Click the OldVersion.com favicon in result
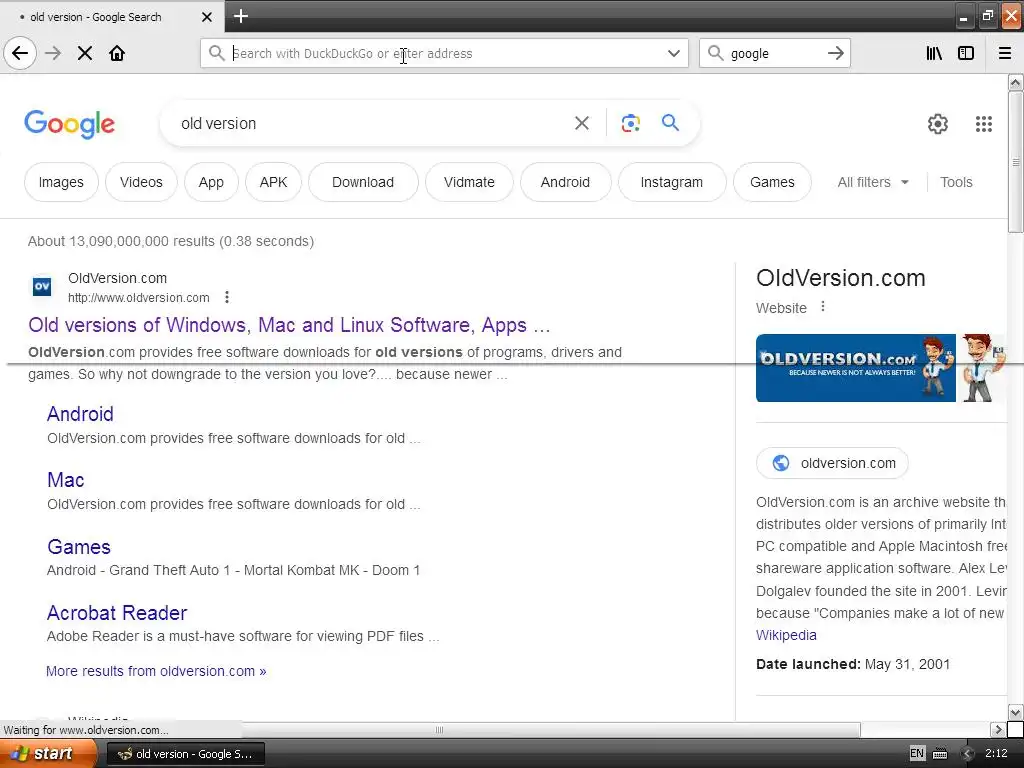 tap(42, 286)
